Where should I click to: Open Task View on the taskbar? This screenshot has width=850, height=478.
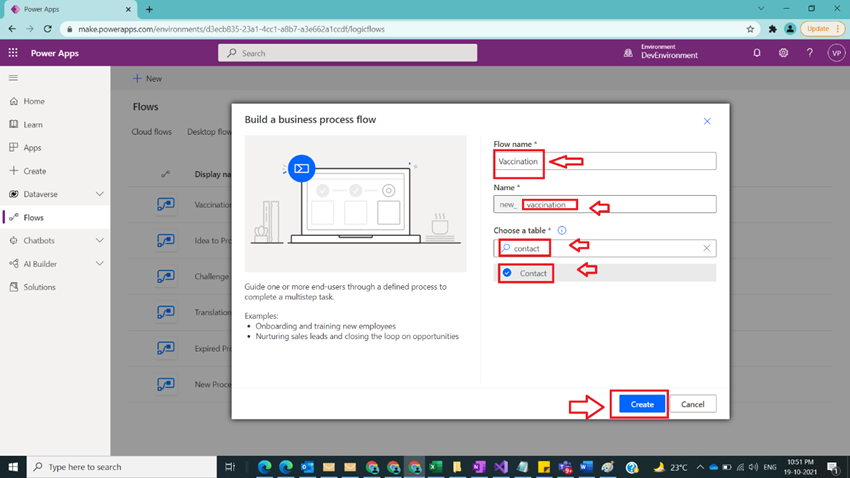230,467
